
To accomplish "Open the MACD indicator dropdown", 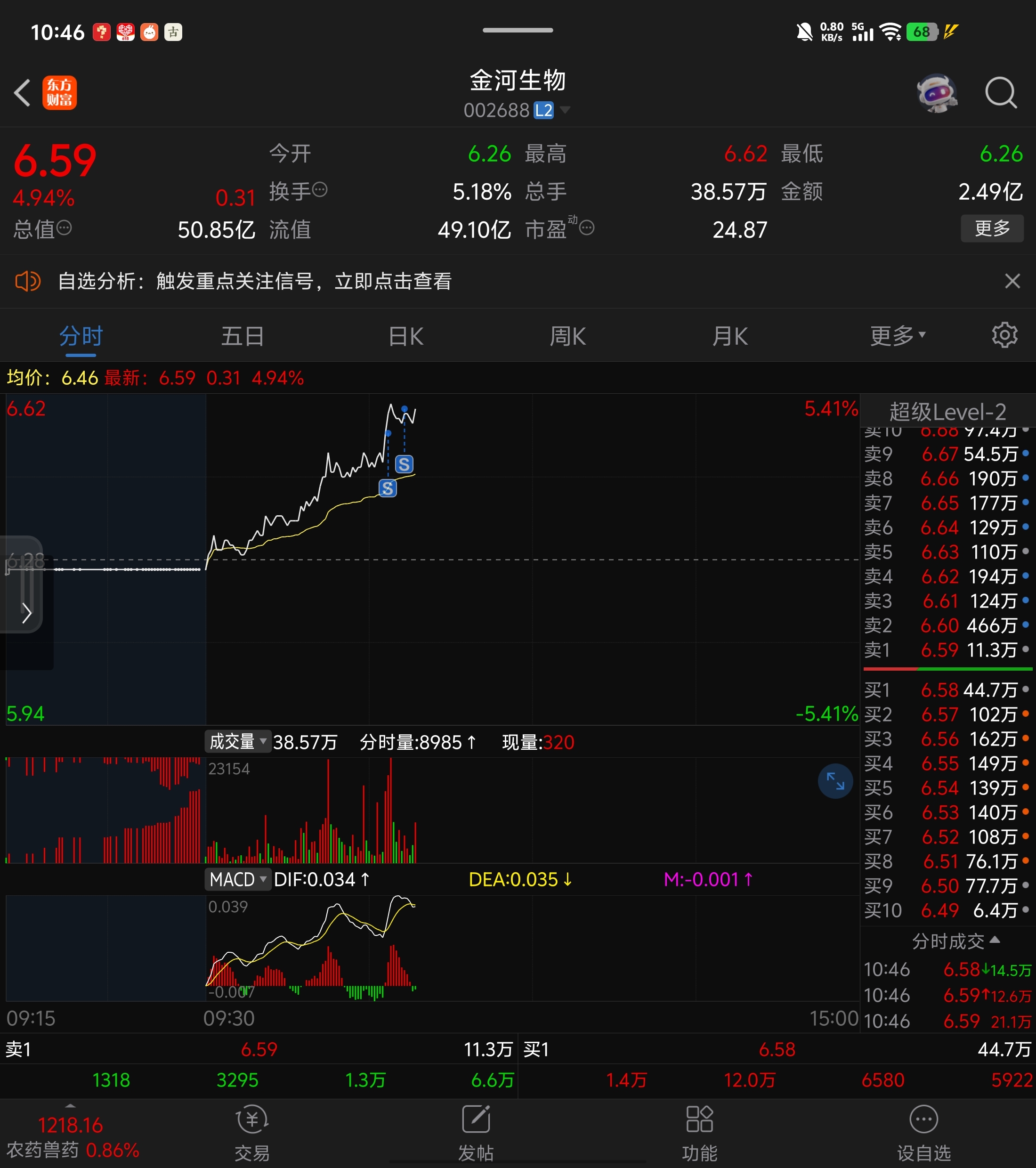I will click(x=237, y=879).
